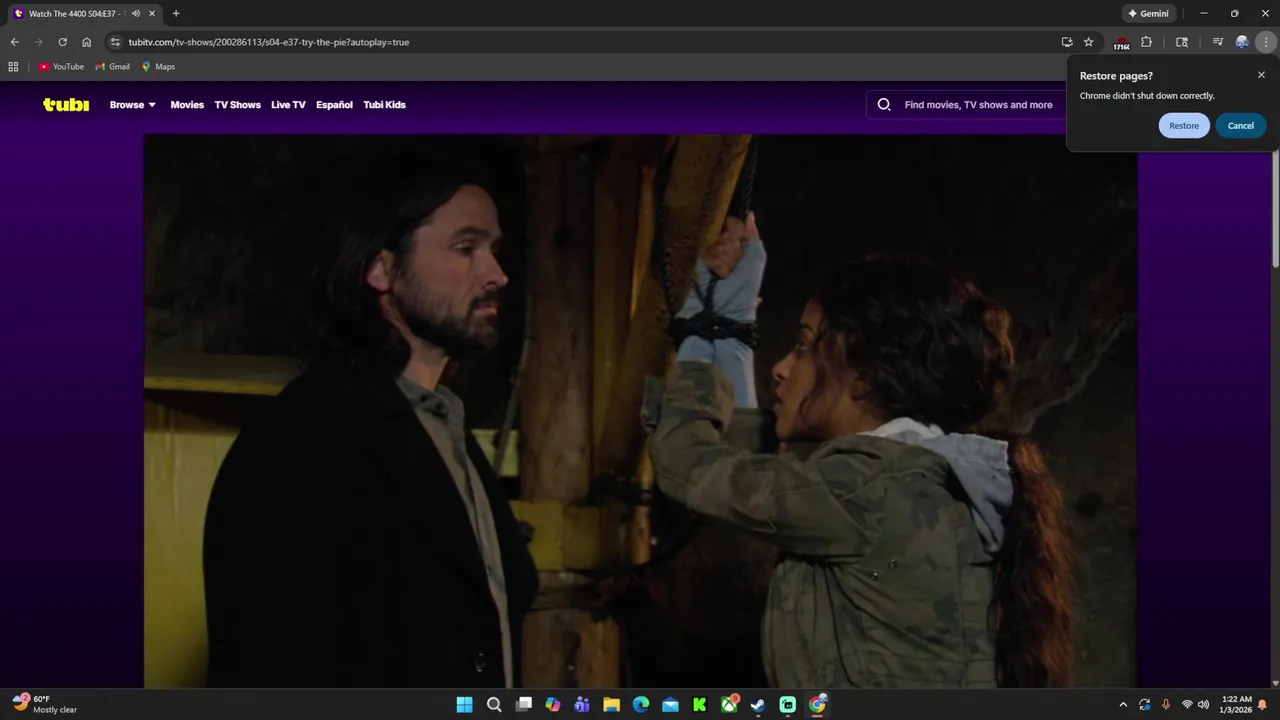Screen dimensions: 1280x720
Task: Go to TV Shows section
Action: [238, 104]
